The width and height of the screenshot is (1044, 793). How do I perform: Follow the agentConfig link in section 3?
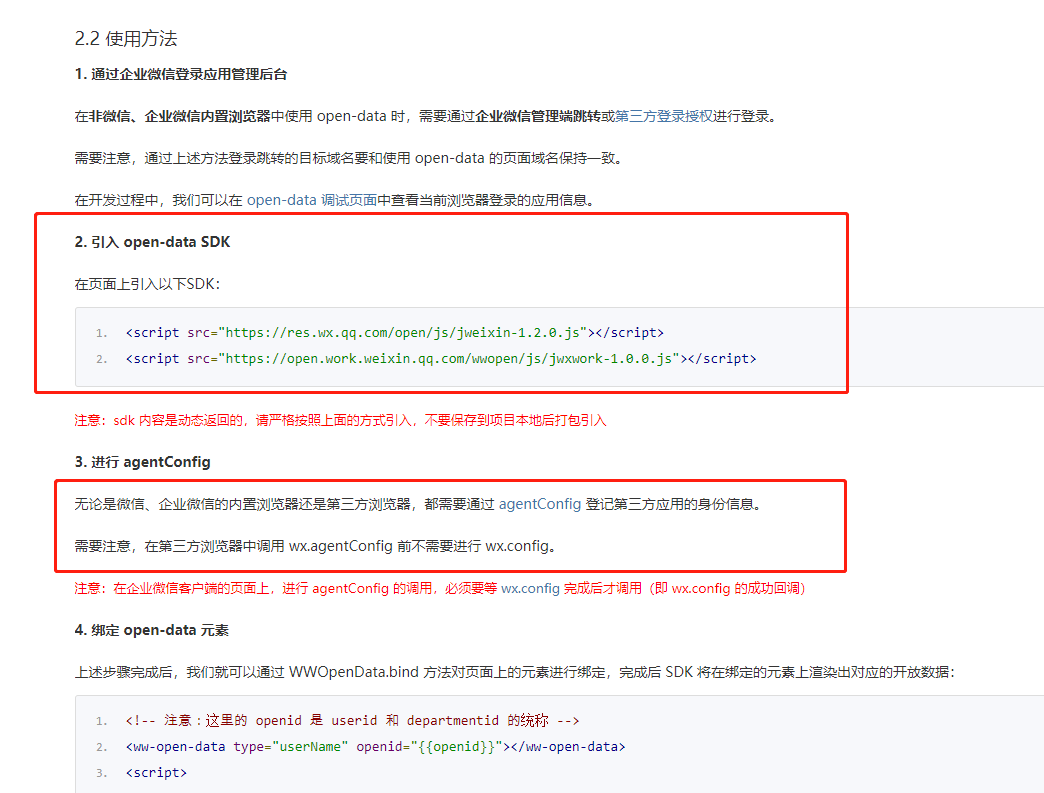point(540,504)
